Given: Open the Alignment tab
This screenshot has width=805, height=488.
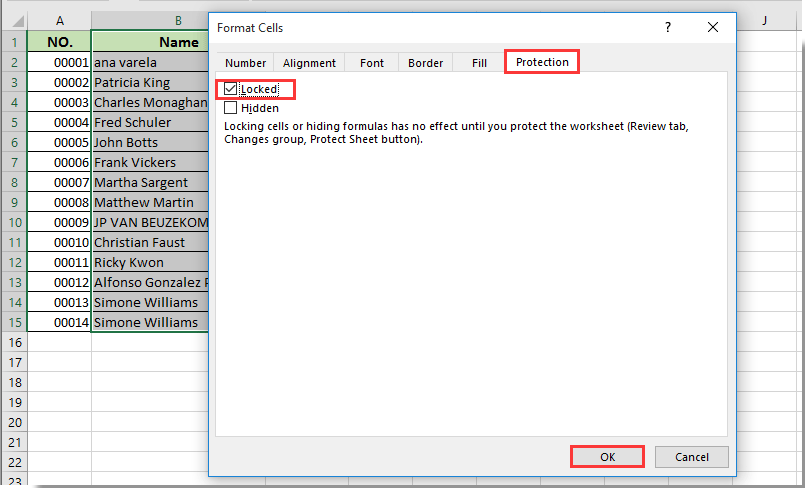Looking at the screenshot, I should 309,63.
